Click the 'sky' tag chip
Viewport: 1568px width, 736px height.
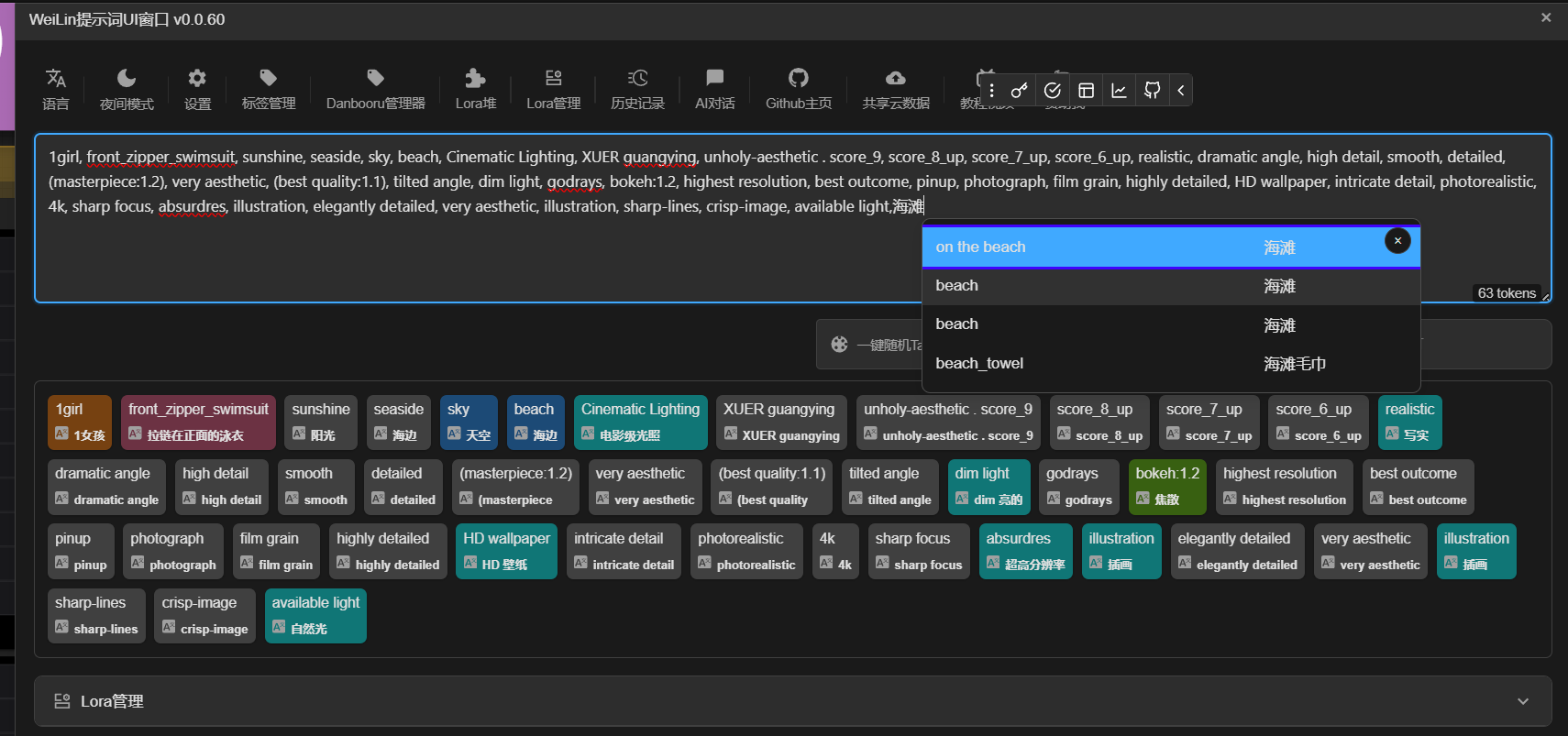469,422
